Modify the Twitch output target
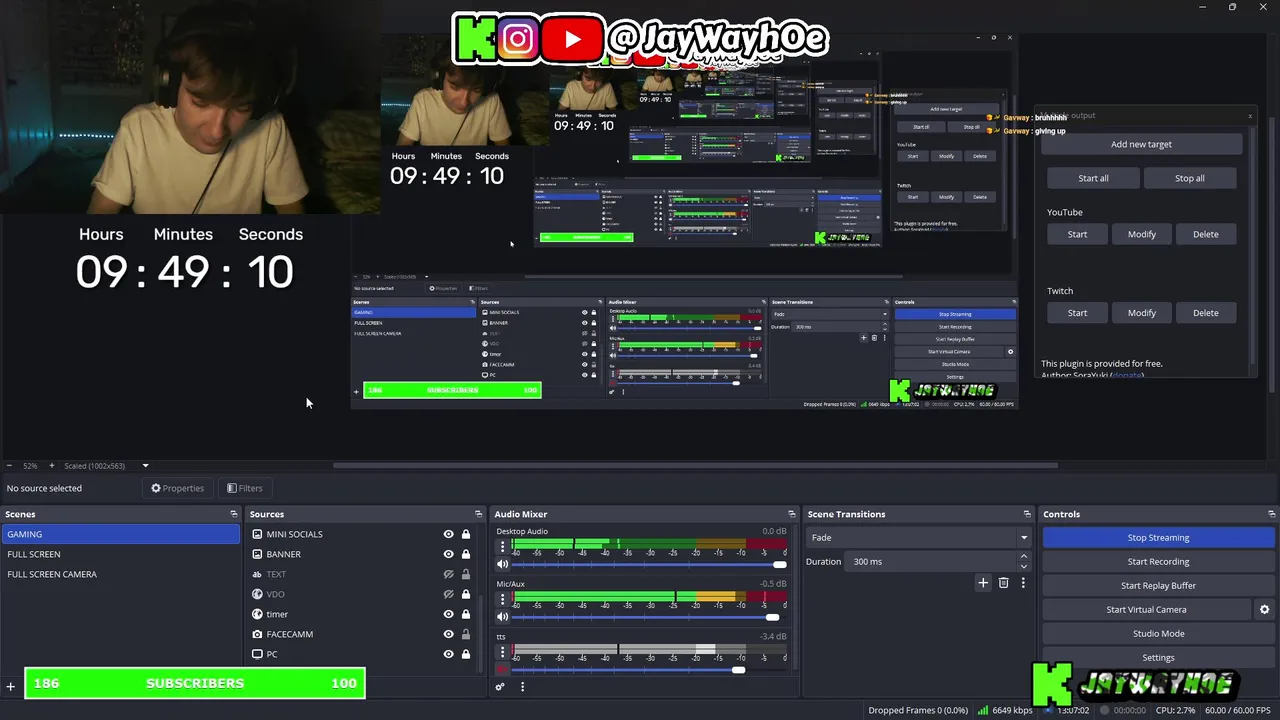Viewport: 1280px width, 720px height. [x=1141, y=313]
